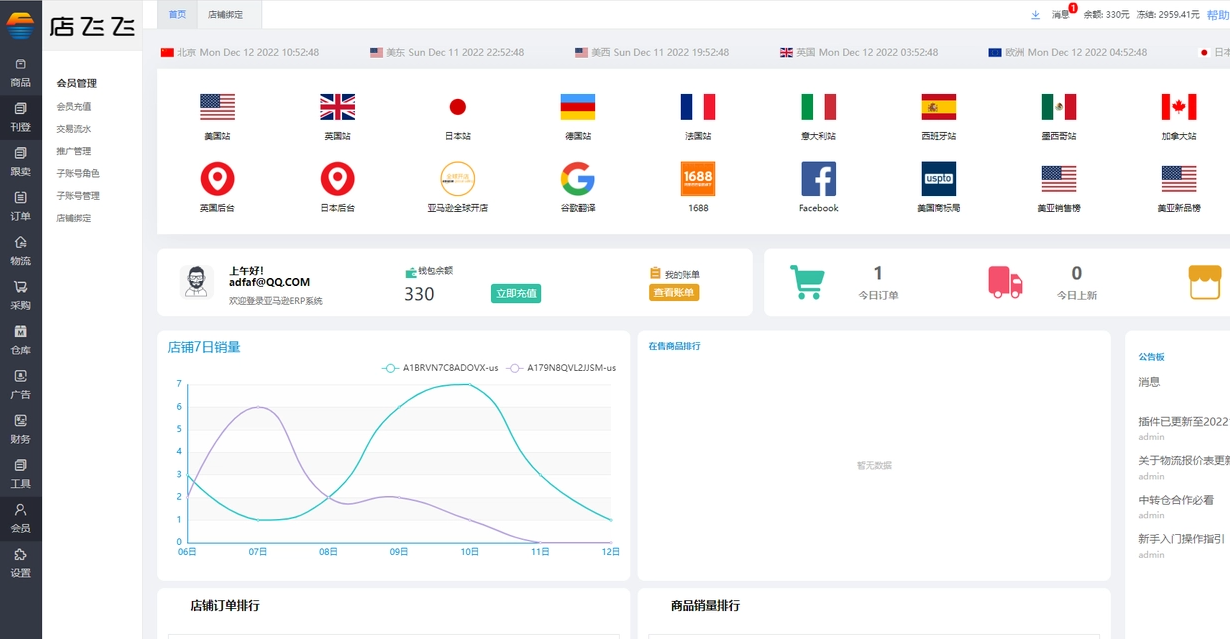
Task: Open the Facebook shortcut icon
Action: (818, 179)
